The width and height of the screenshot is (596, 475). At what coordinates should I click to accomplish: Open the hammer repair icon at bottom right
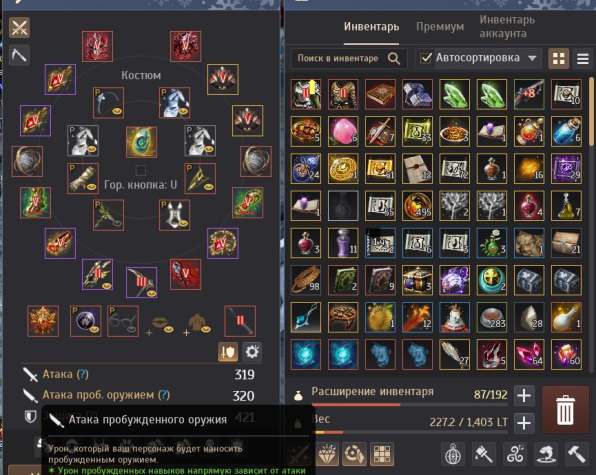577,453
